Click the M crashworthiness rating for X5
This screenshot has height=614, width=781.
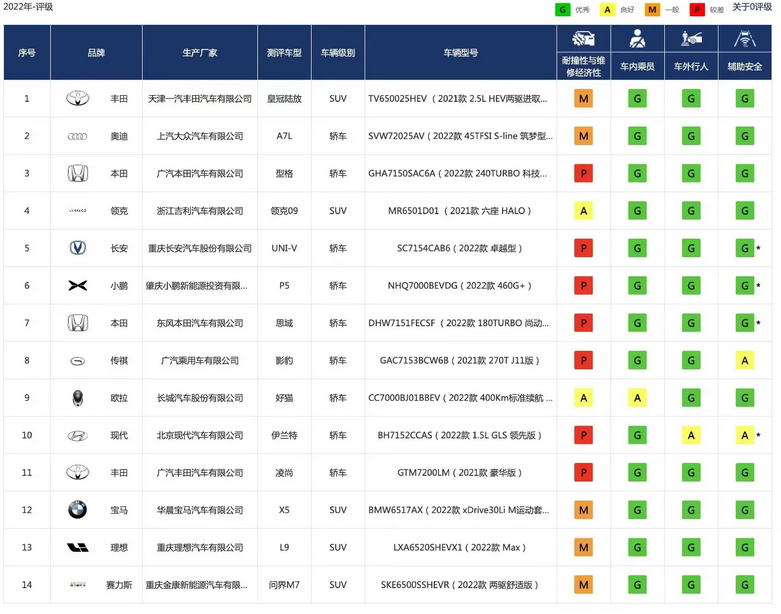pos(583,510)
